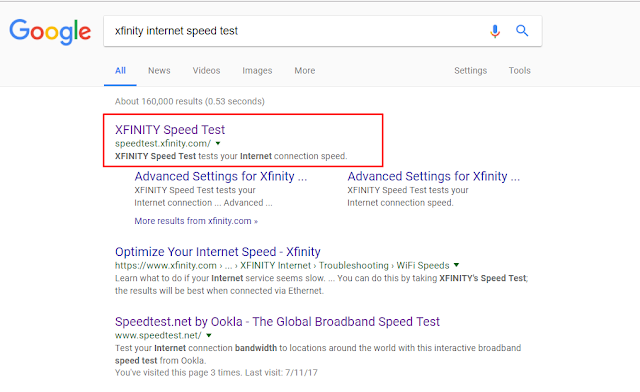Expand dropdown arrow after 'WiFi Speeds' breadcrumb
This screenshot has width=640, height=392.
(456, 265)
